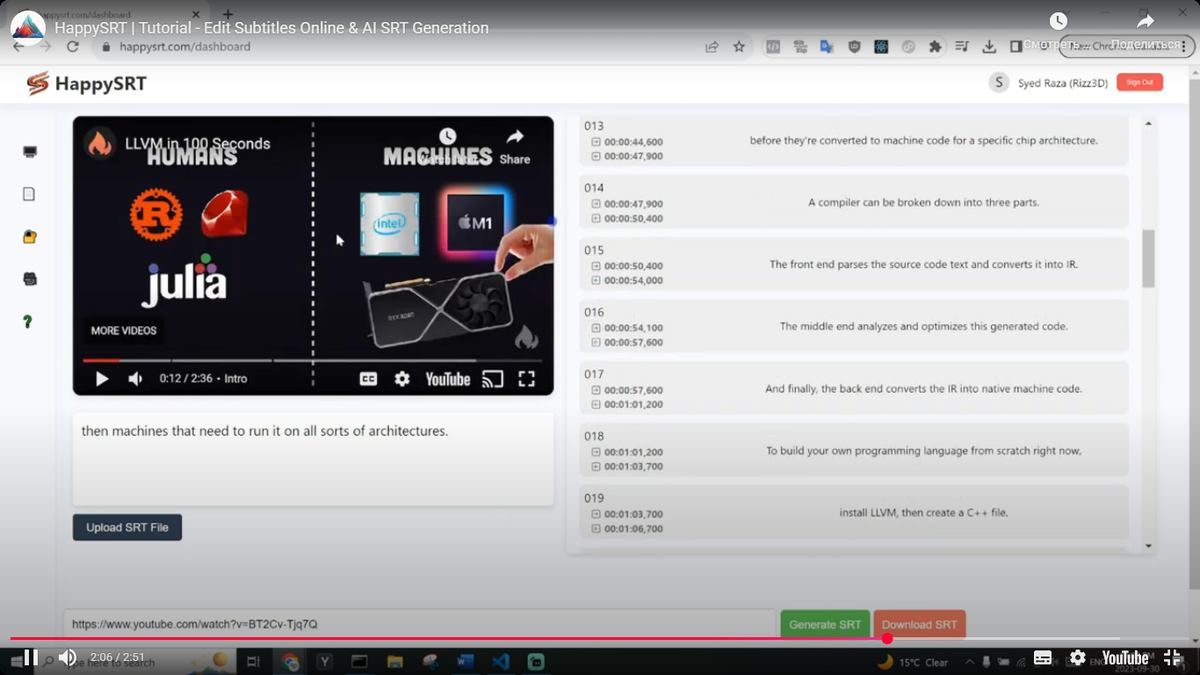This screenshot has width=1200, height=675.
Task: Open Syed Raza profile avatar
Action: [998, 83]
